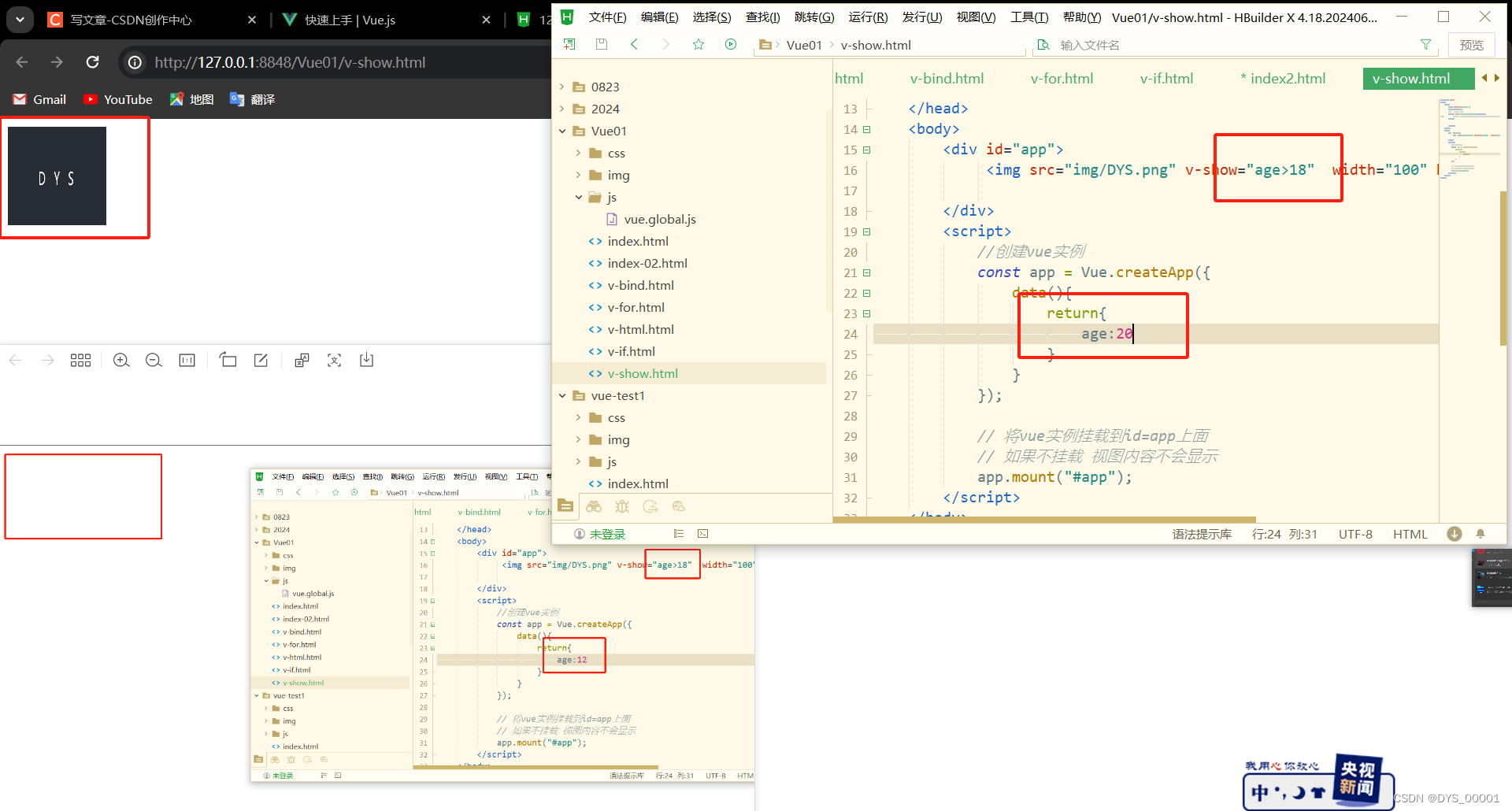The height and width of the screenshot is (811, 1512).
Task: Go forward in the browser
Action: [57, 62]
